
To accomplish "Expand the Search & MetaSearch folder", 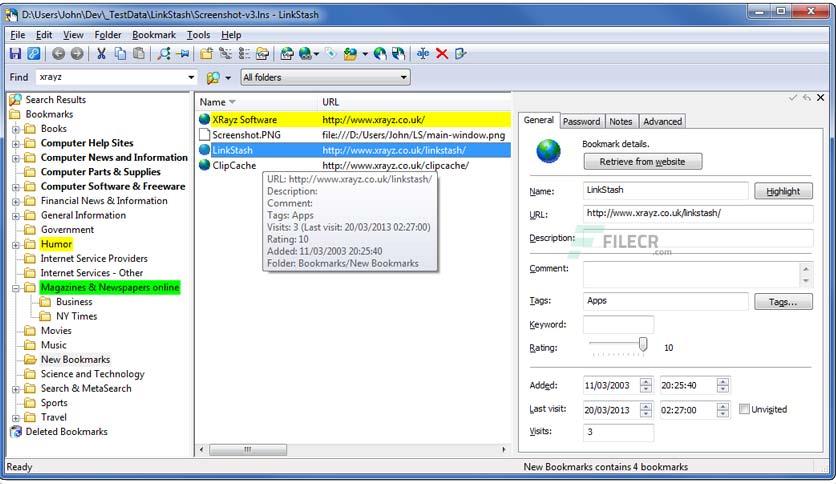I will 16,389.
